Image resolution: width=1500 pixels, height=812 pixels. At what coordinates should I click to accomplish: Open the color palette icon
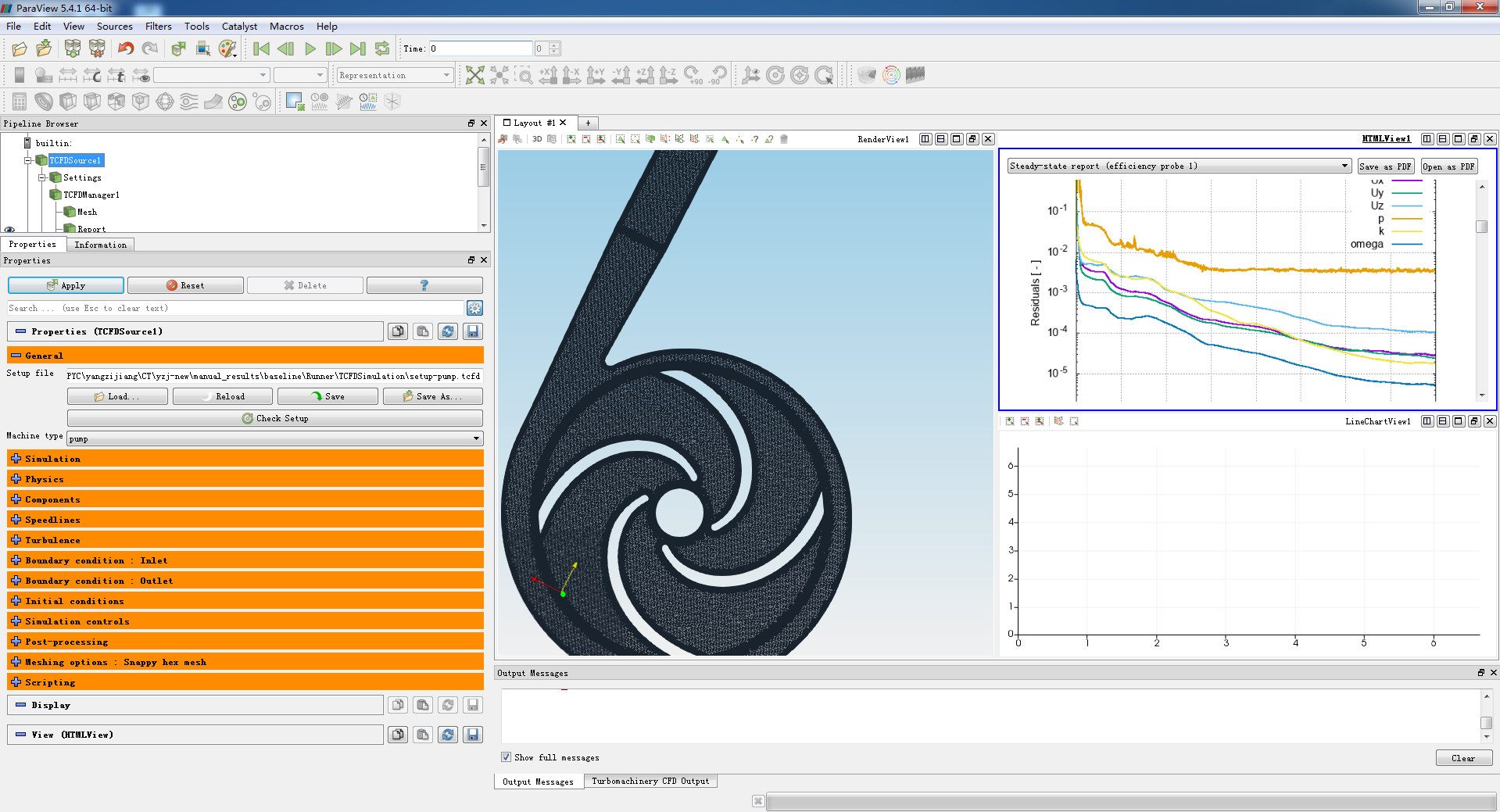[x=227, y=49]
